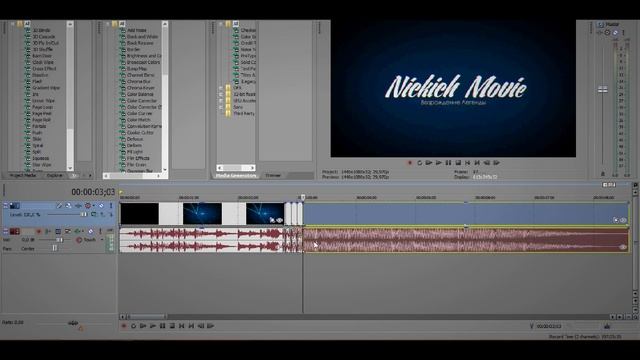Toggle loop playback in the timeline transport
Screen dimensions: 640x360
[x=133, y=326]
